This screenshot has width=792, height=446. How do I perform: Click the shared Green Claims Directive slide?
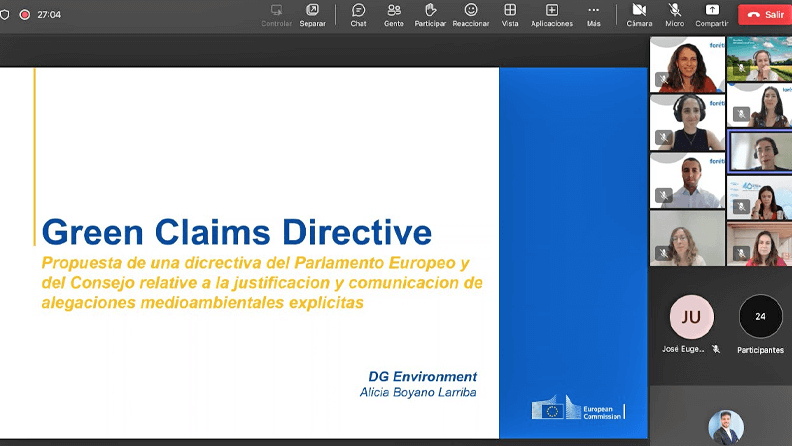323,253
